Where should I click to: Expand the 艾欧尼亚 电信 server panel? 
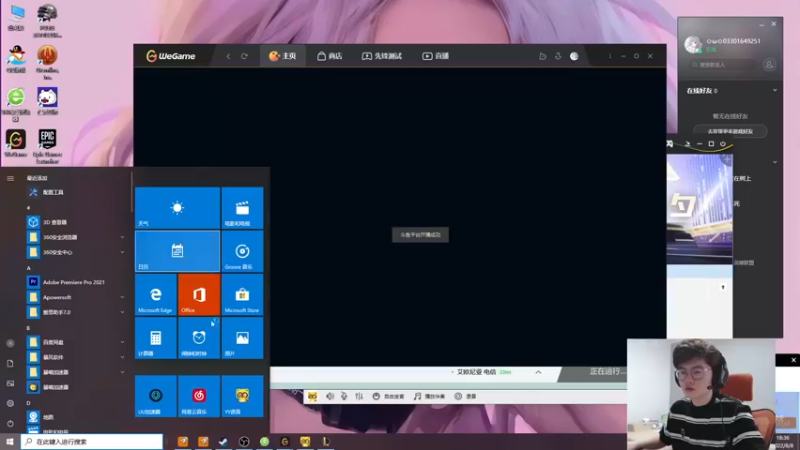point(538,372)
